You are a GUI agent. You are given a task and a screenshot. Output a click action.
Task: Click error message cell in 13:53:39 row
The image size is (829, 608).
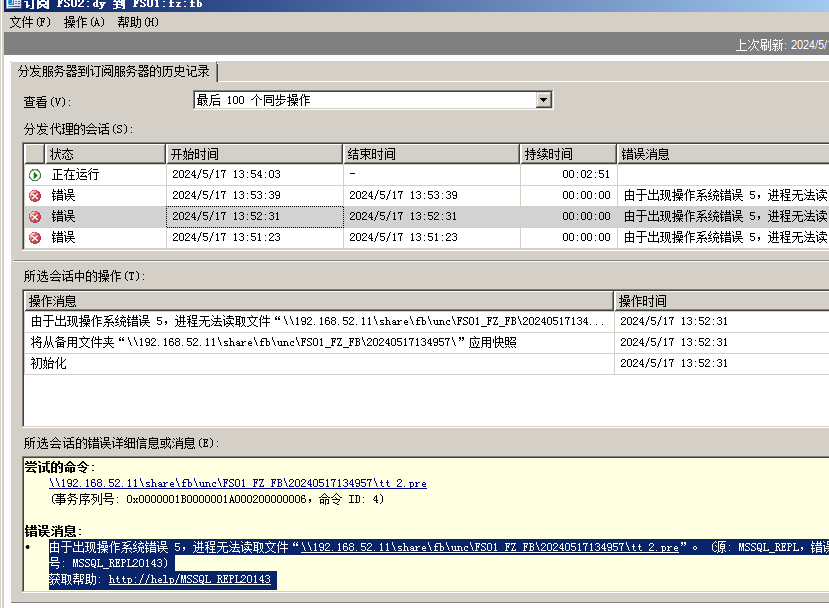[x=723, y=196]
